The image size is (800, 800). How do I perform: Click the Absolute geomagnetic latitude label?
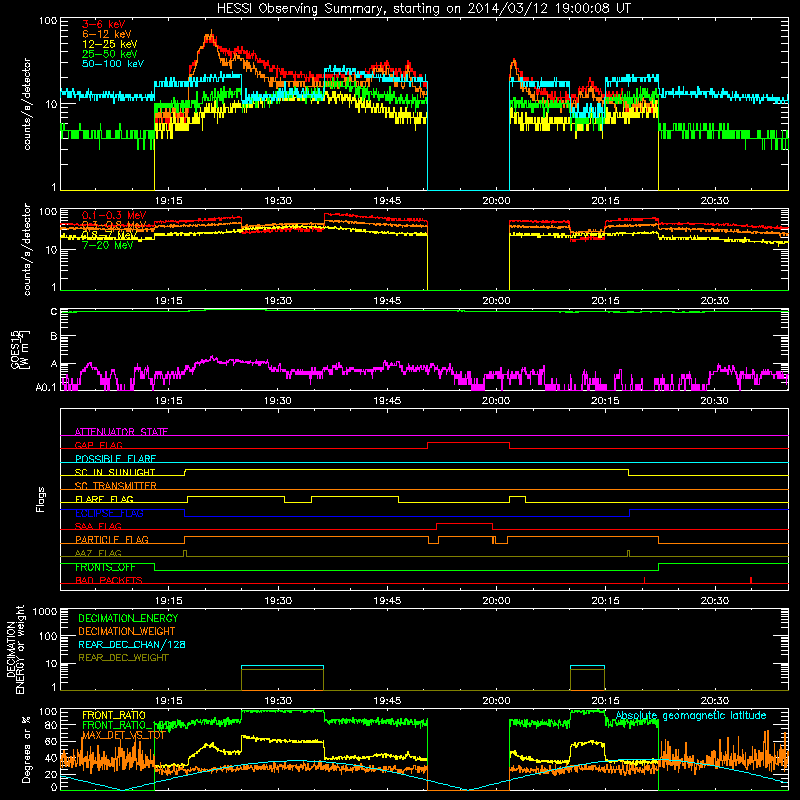pyautogui.click(x=691, y=716)
